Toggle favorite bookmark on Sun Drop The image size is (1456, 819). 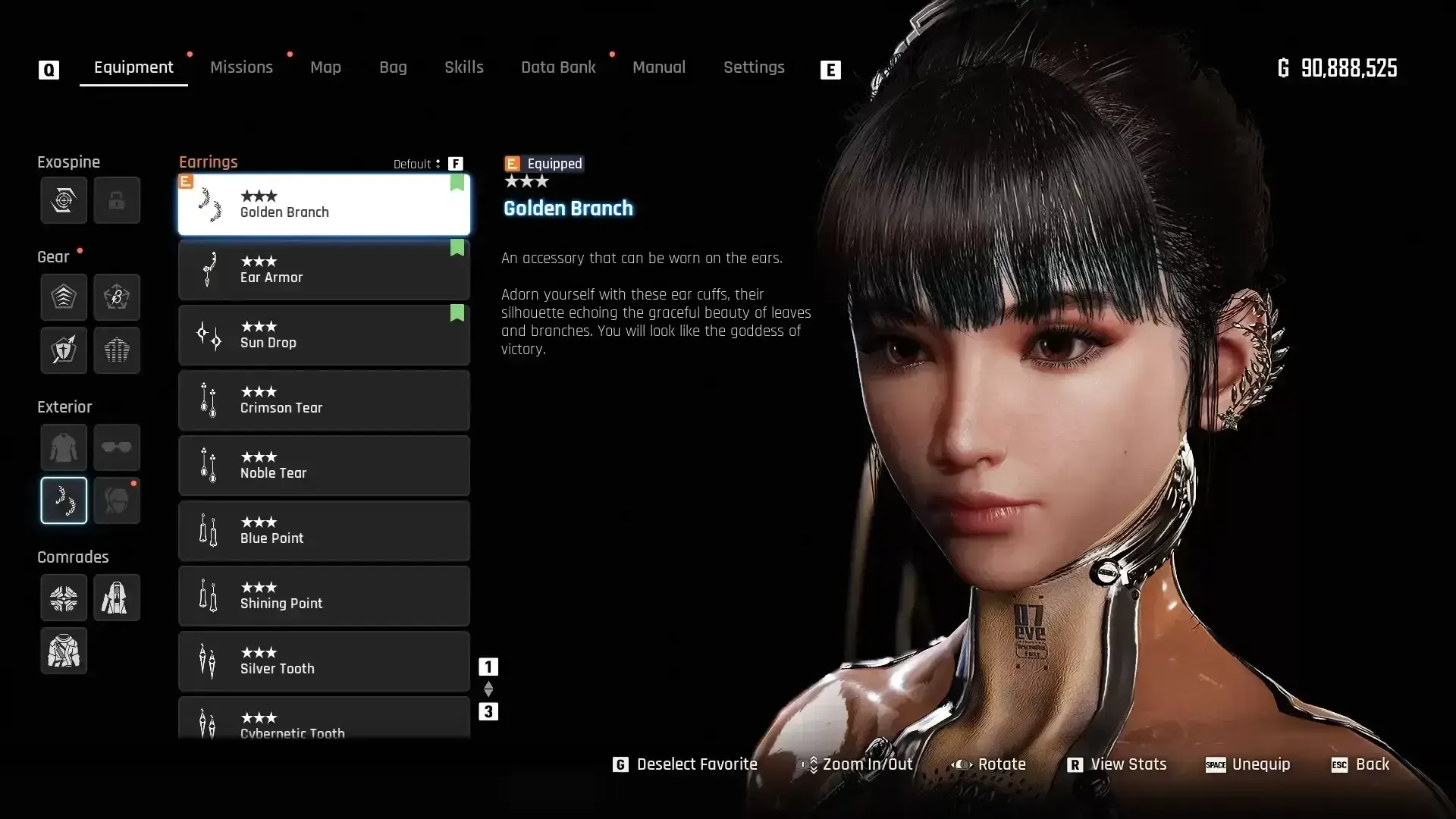coord(457,313)
